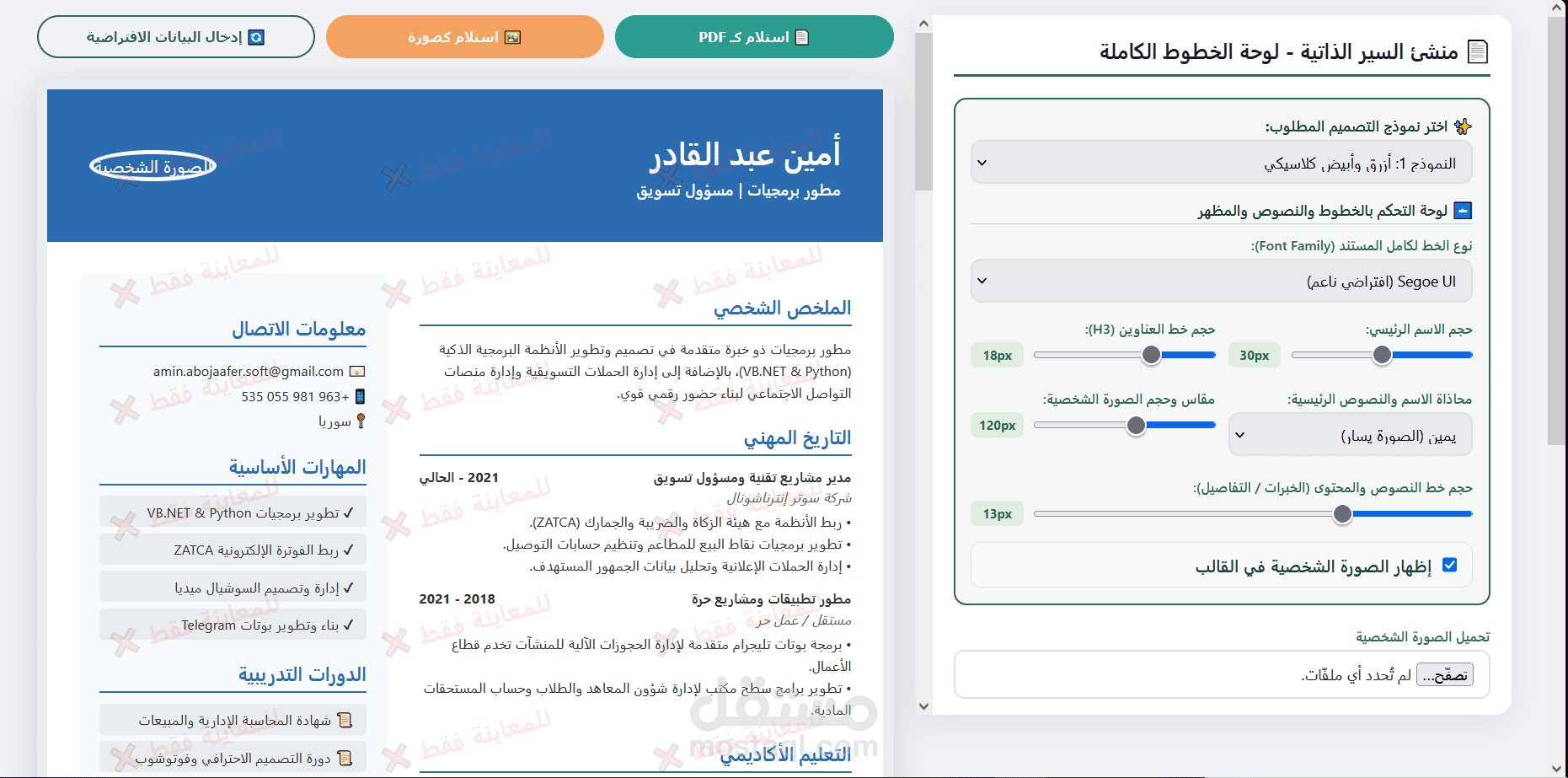Click the document icon beside the page title
This screenshot has width=1568, height=778.
point(1478,52)
